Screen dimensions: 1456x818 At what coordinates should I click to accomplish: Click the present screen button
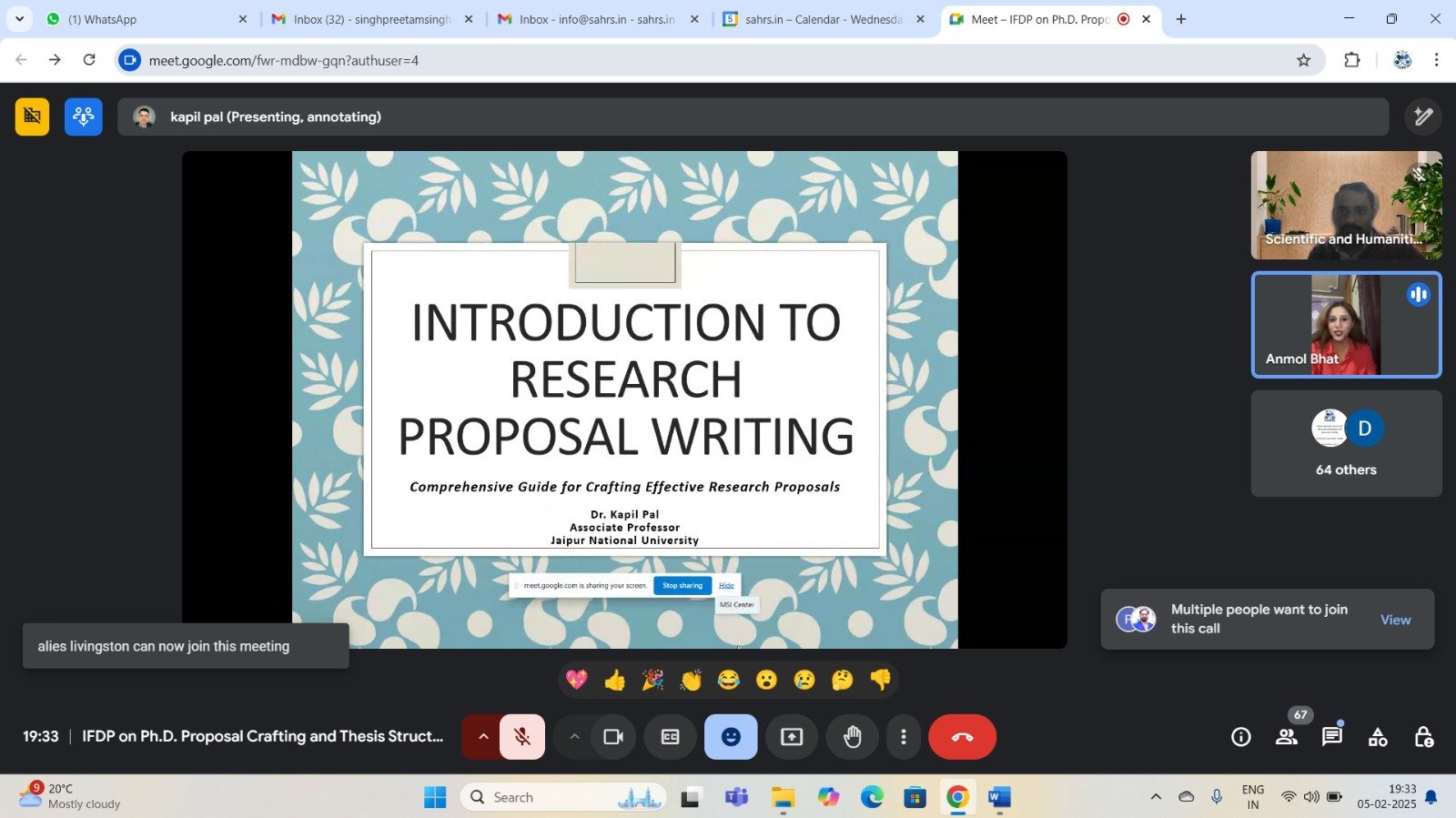tap(792, 737)
